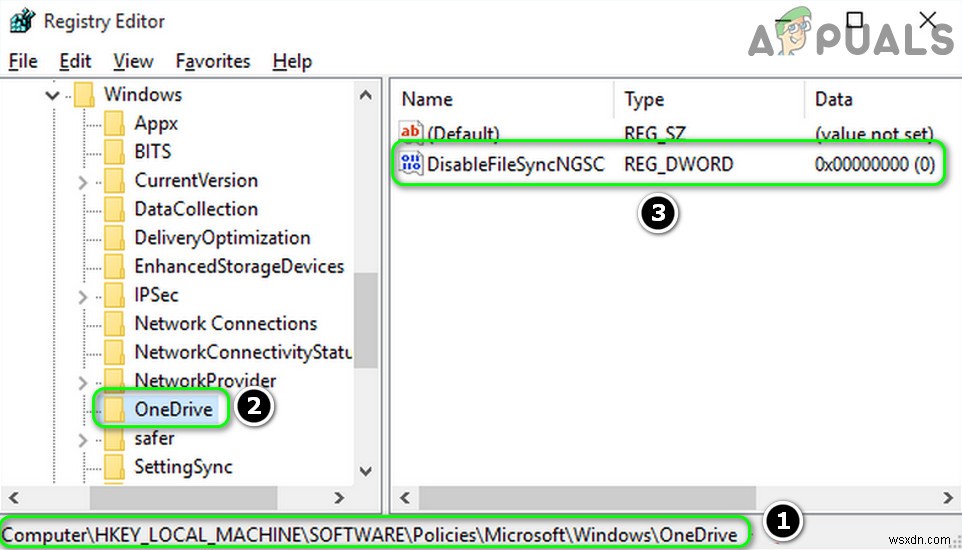Click the SettingSync folder icon
This screenshot has width=962, height=550.
point(114,467)
